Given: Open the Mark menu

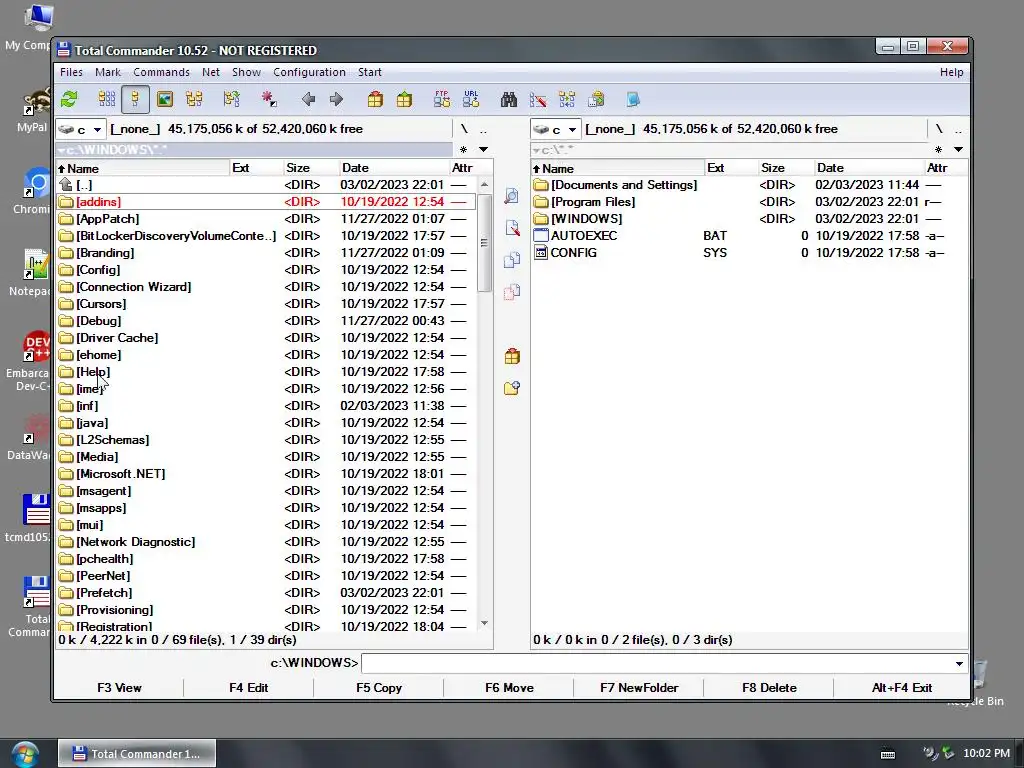Looking at the screenshot, I should pos(108,72).
